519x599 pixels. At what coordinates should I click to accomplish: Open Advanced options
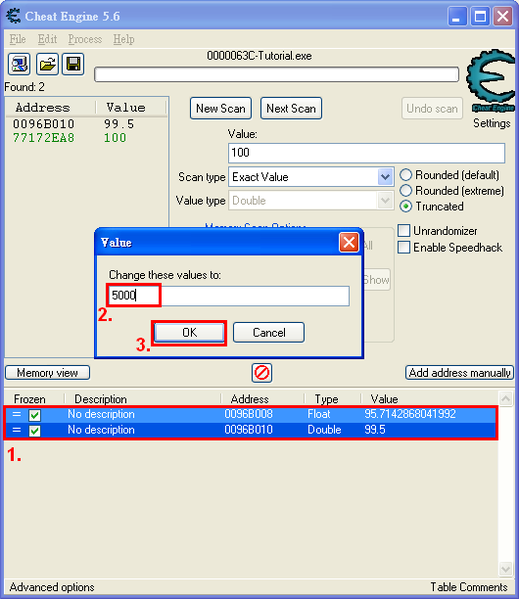pyautogui.click(x=52, y=587)
